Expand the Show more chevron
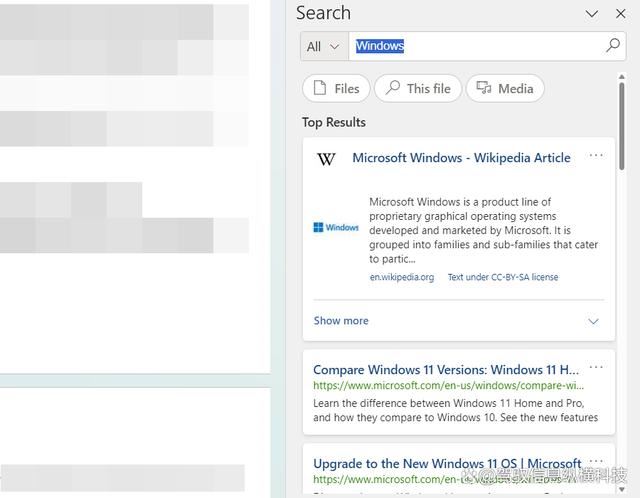The height and width of the screenshot is (498, 640). (x=593, y=321)
